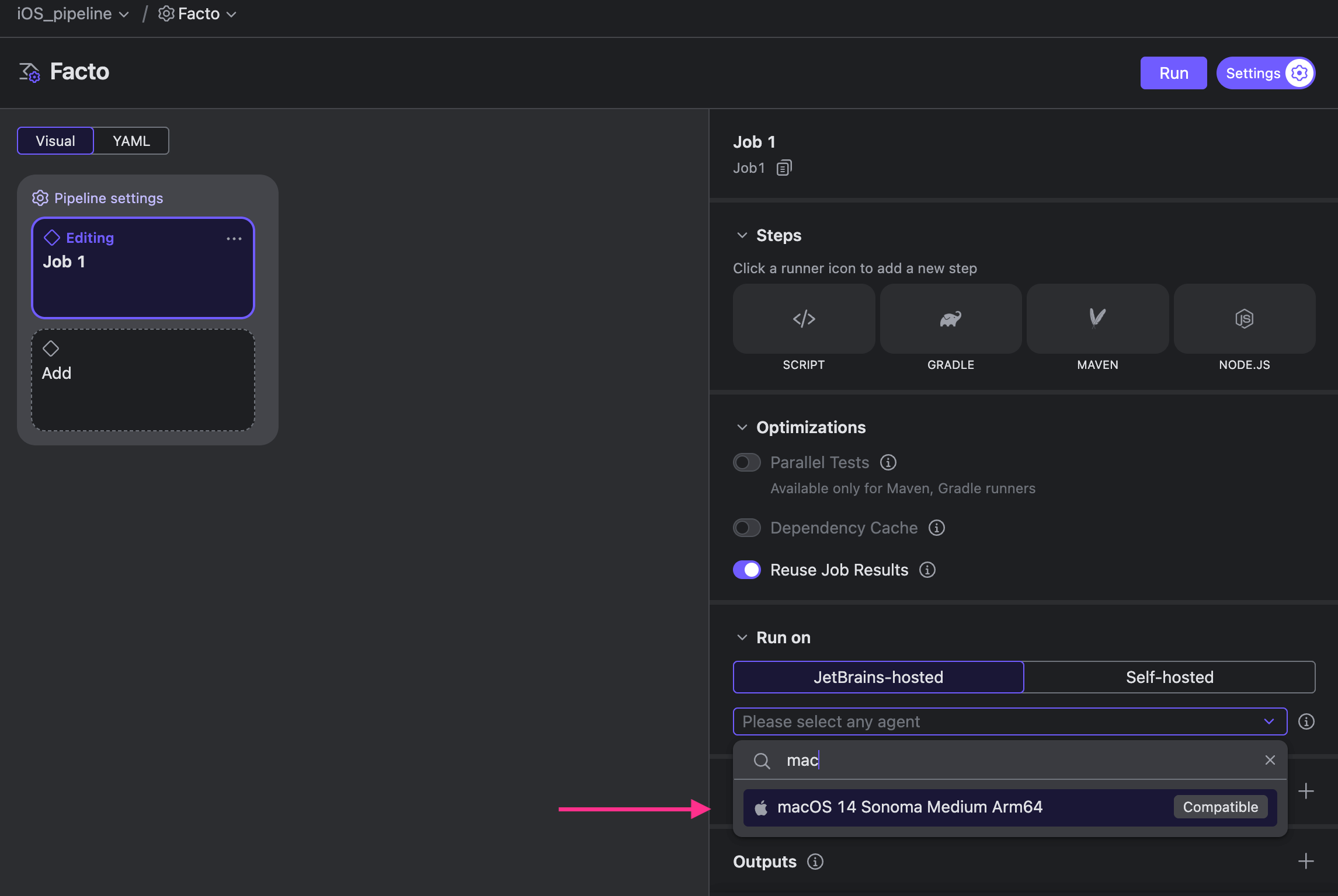Screen dimensions: 1338x896
Task: Clear the agent search field
Action: (x=1270, y=760)
